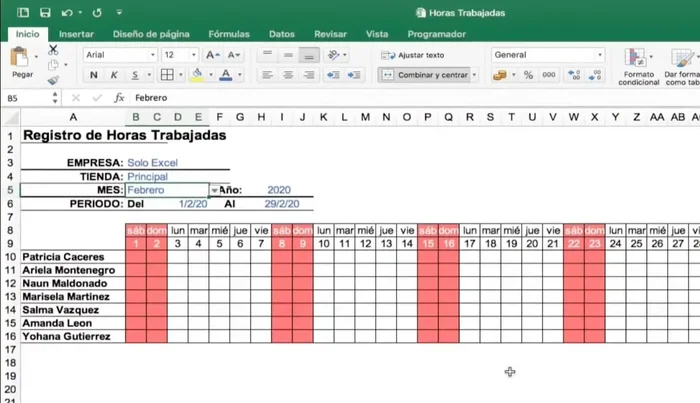Image resolution: width=700 pixels, height=403 pixels.
Task: Click the formula bar enter checkmark
Action: pyautogui.click(x=97, y=98)
